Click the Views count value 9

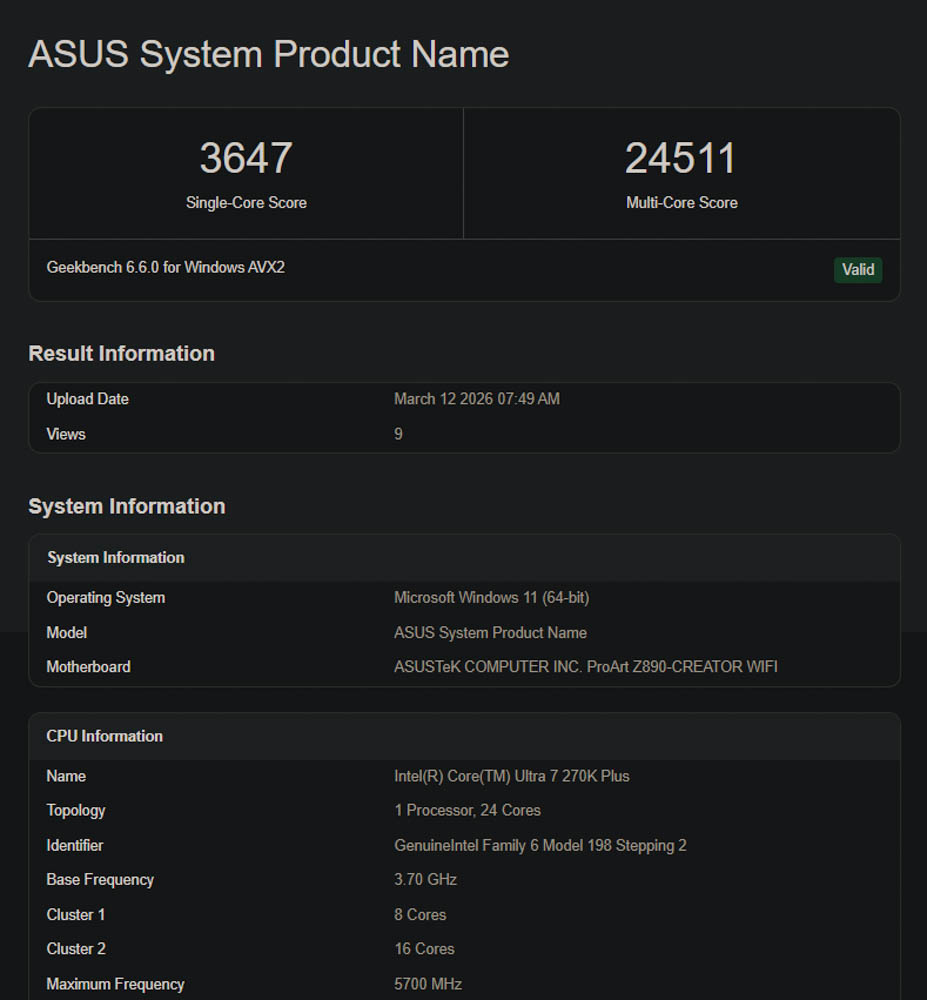(x=398, y=434)
